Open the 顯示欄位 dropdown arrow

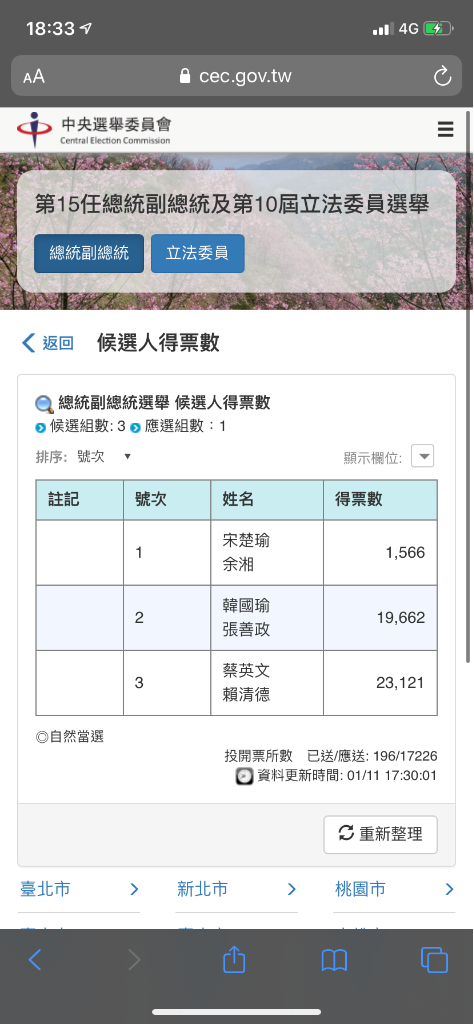click(422, 456)
